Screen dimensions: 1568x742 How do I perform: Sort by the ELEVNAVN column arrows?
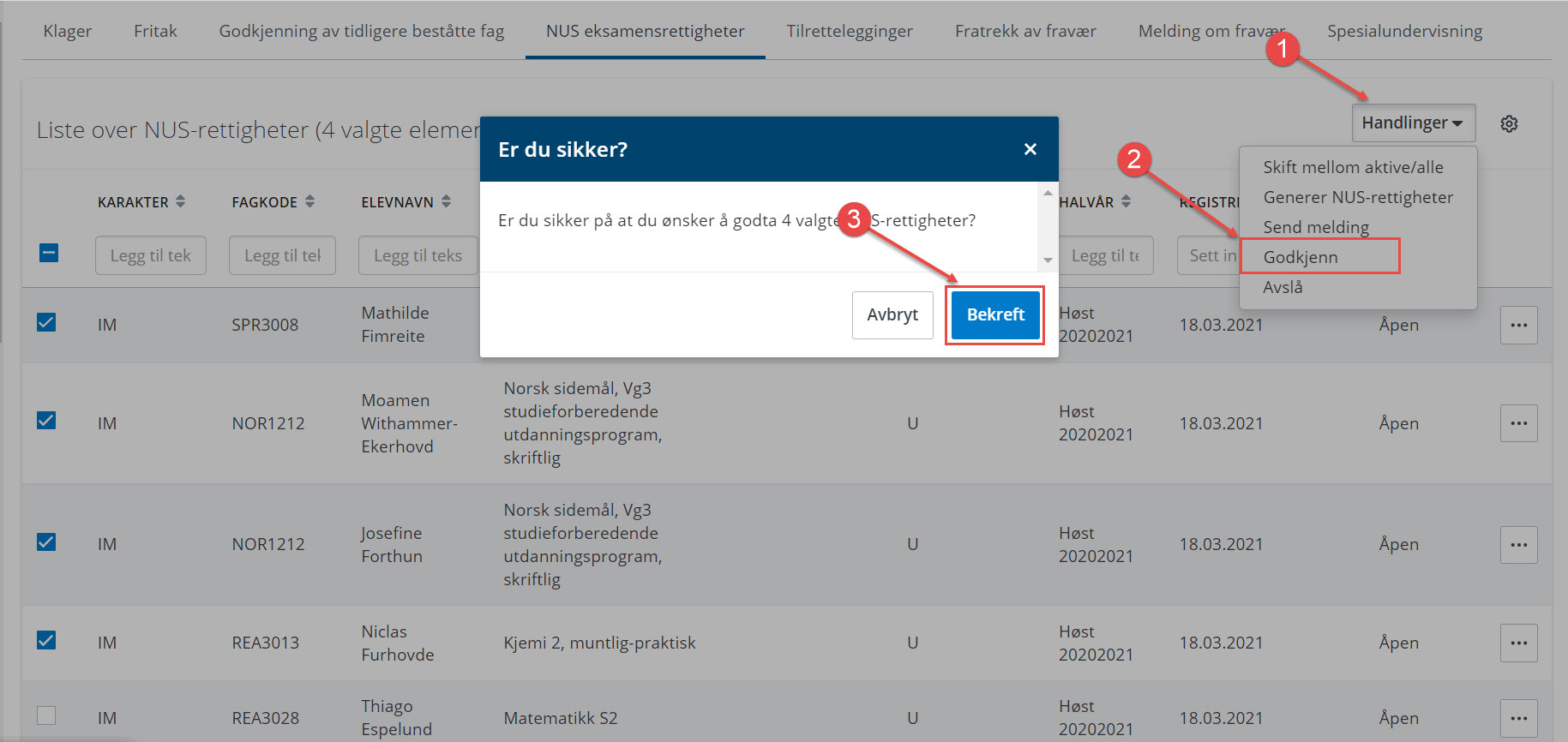pos(446,201)
